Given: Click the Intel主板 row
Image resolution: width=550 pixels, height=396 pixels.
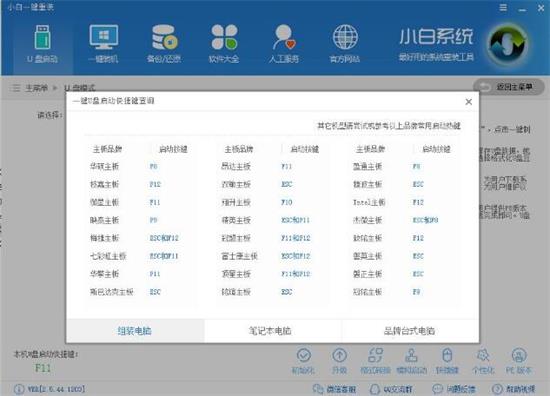Looking at the screenshot, I should tap(403, 202).
